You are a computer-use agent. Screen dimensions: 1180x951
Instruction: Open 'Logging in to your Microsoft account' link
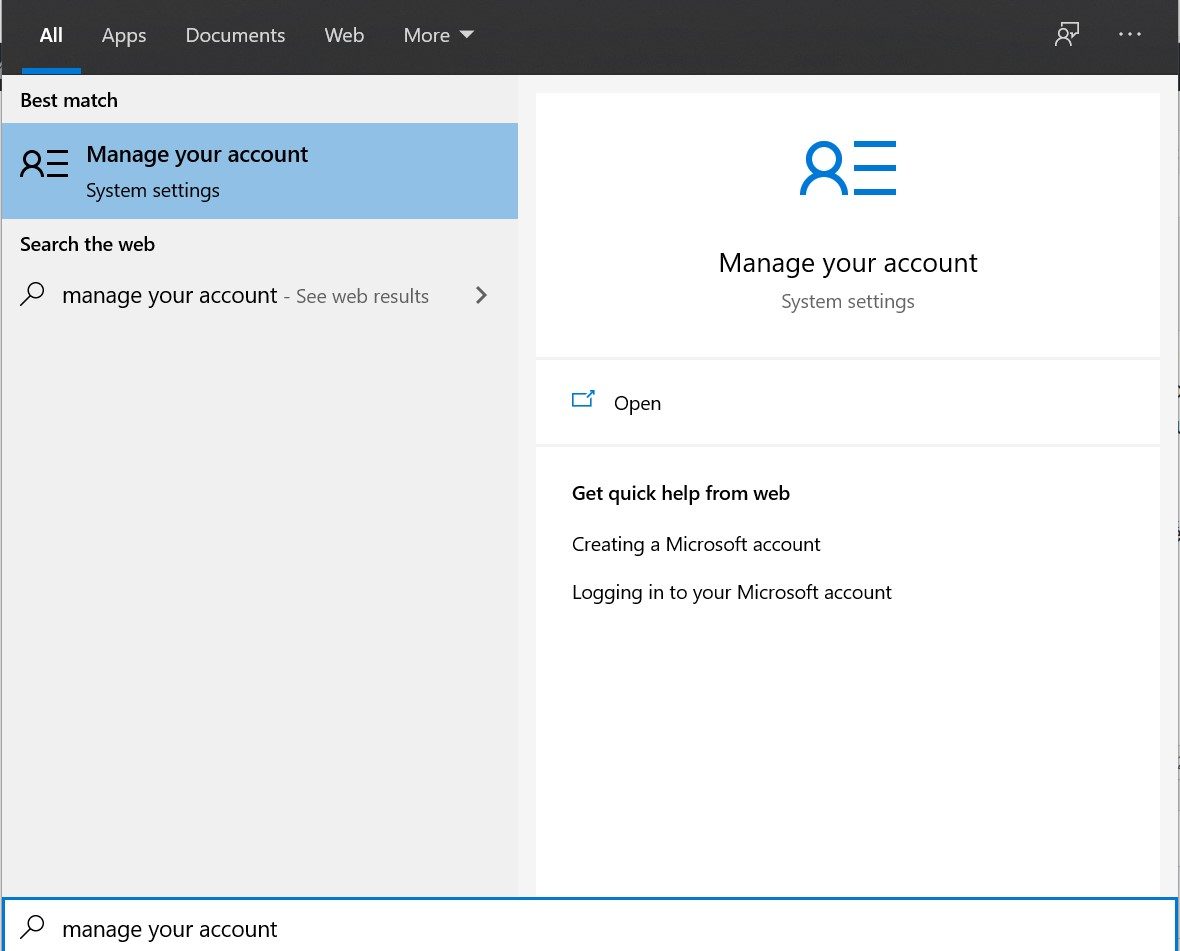731,592
